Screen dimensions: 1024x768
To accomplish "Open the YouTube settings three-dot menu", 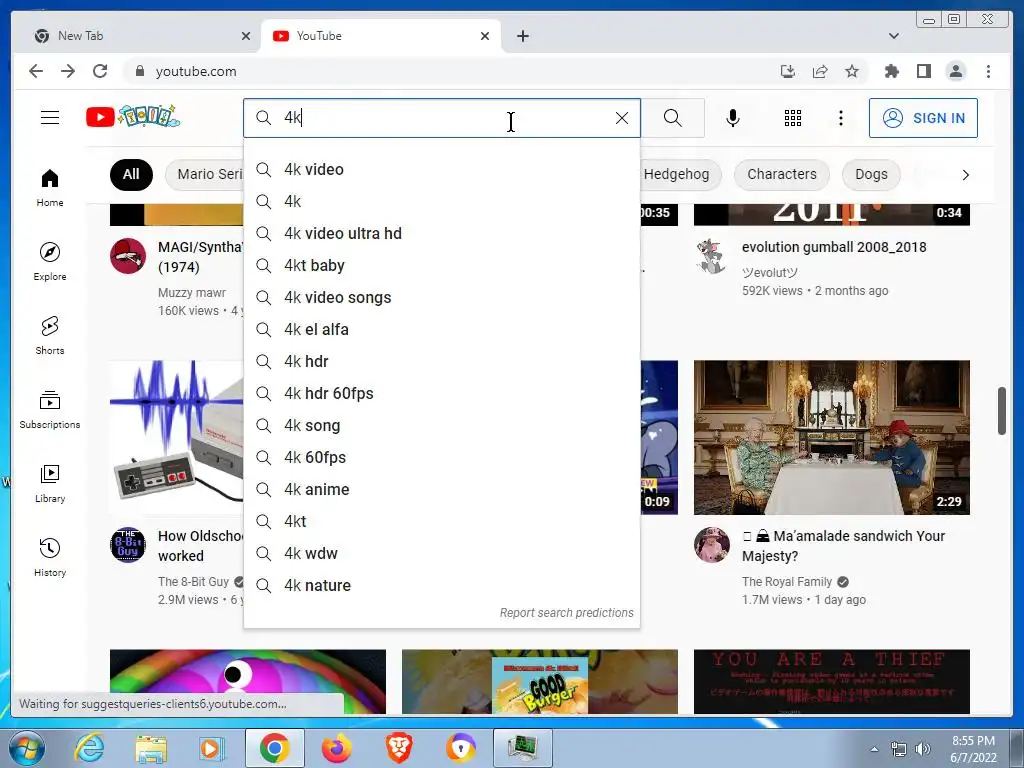I will [840, 118].
